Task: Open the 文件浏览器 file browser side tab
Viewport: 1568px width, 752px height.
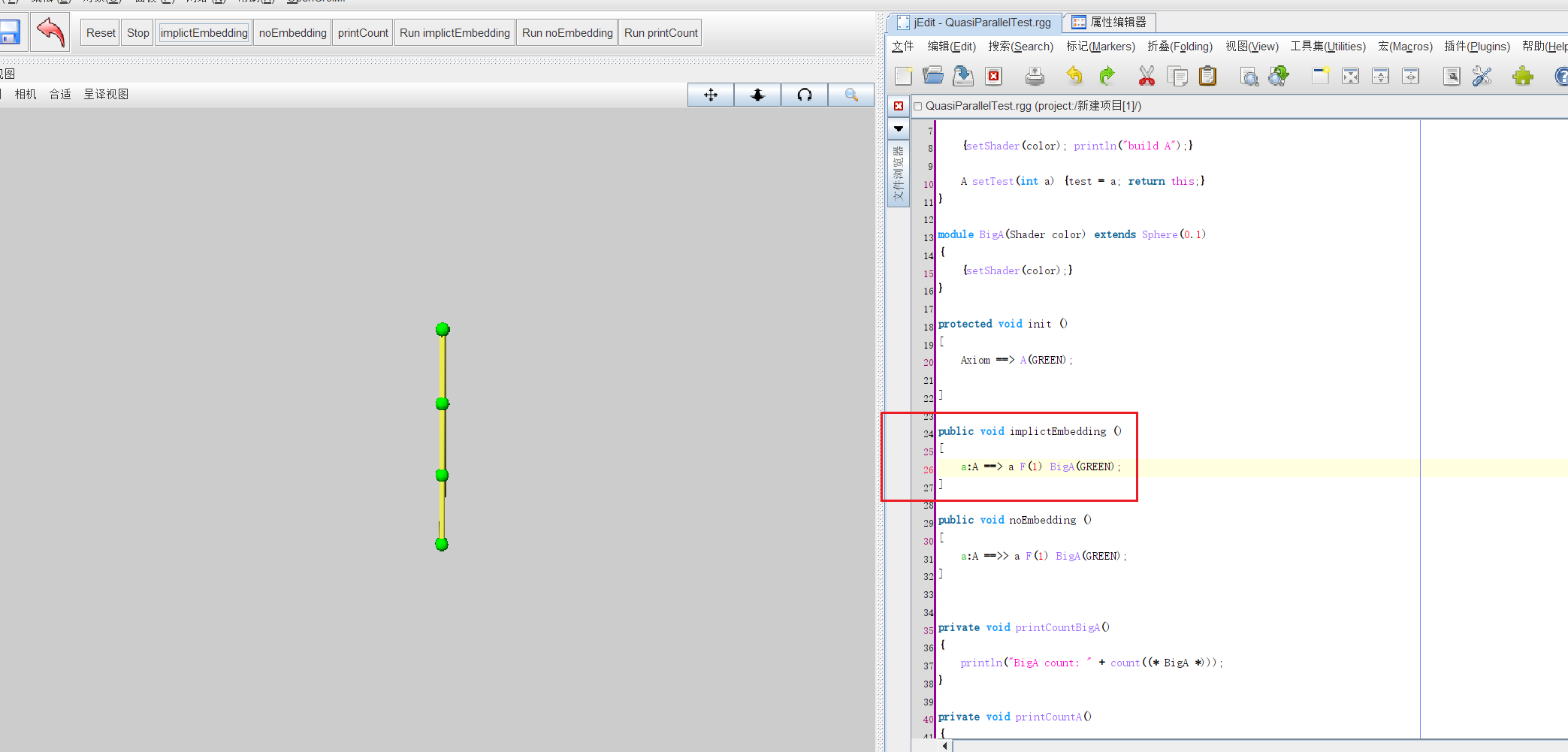Action: click(x=899, y=174)
